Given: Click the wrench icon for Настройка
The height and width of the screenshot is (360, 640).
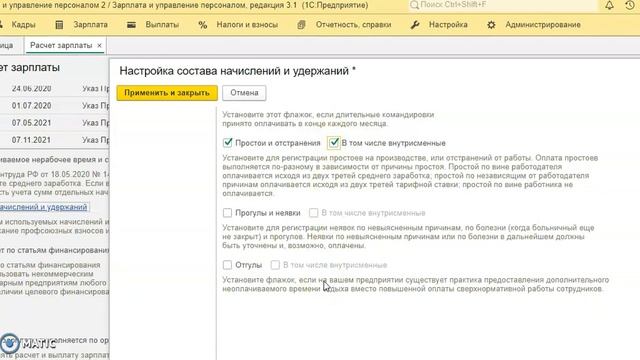Looking at the screenshot, I should click(x=415, y=25).
